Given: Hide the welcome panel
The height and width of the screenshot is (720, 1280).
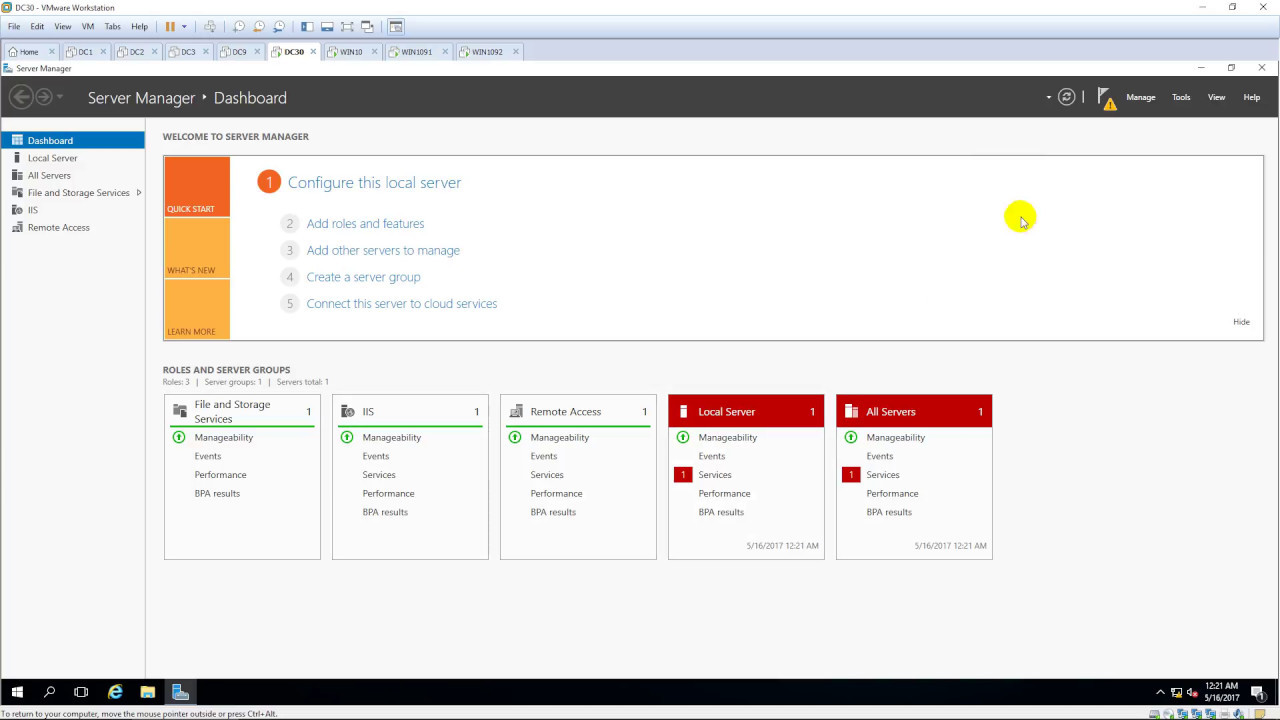Looking at the screenshot, I should click(1241, 322).
